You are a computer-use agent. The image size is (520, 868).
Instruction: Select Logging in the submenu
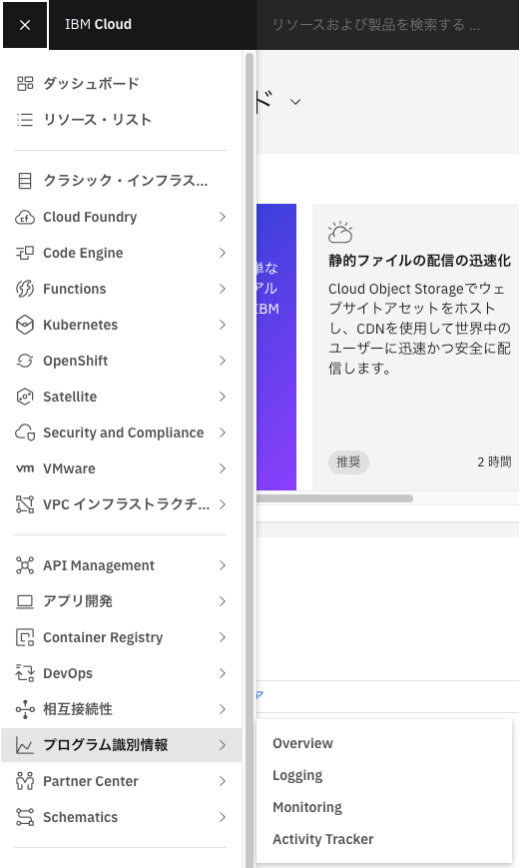click(x=297, y=776)
